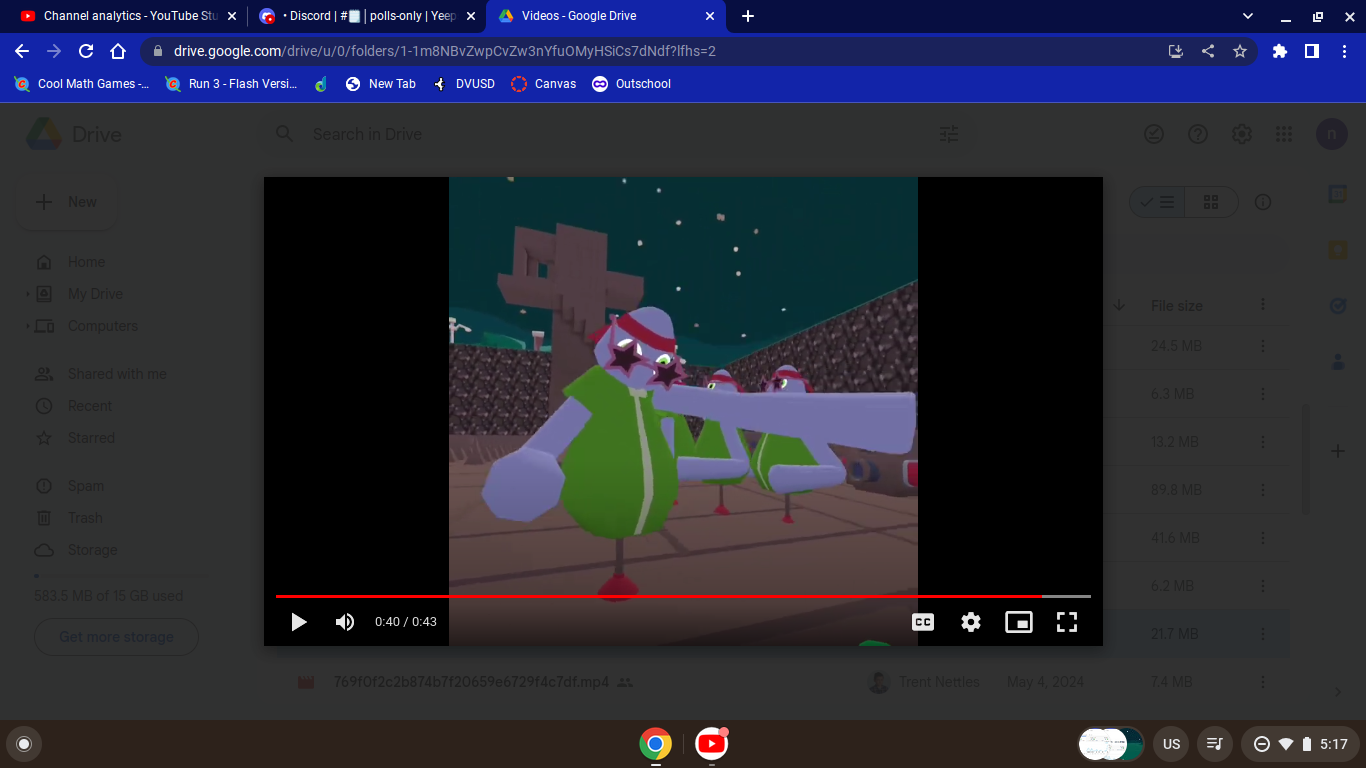The height and width of the screenshot is (768, 1366).
Task: Open Google Keep in the side panel
Action: point(1338,250)
